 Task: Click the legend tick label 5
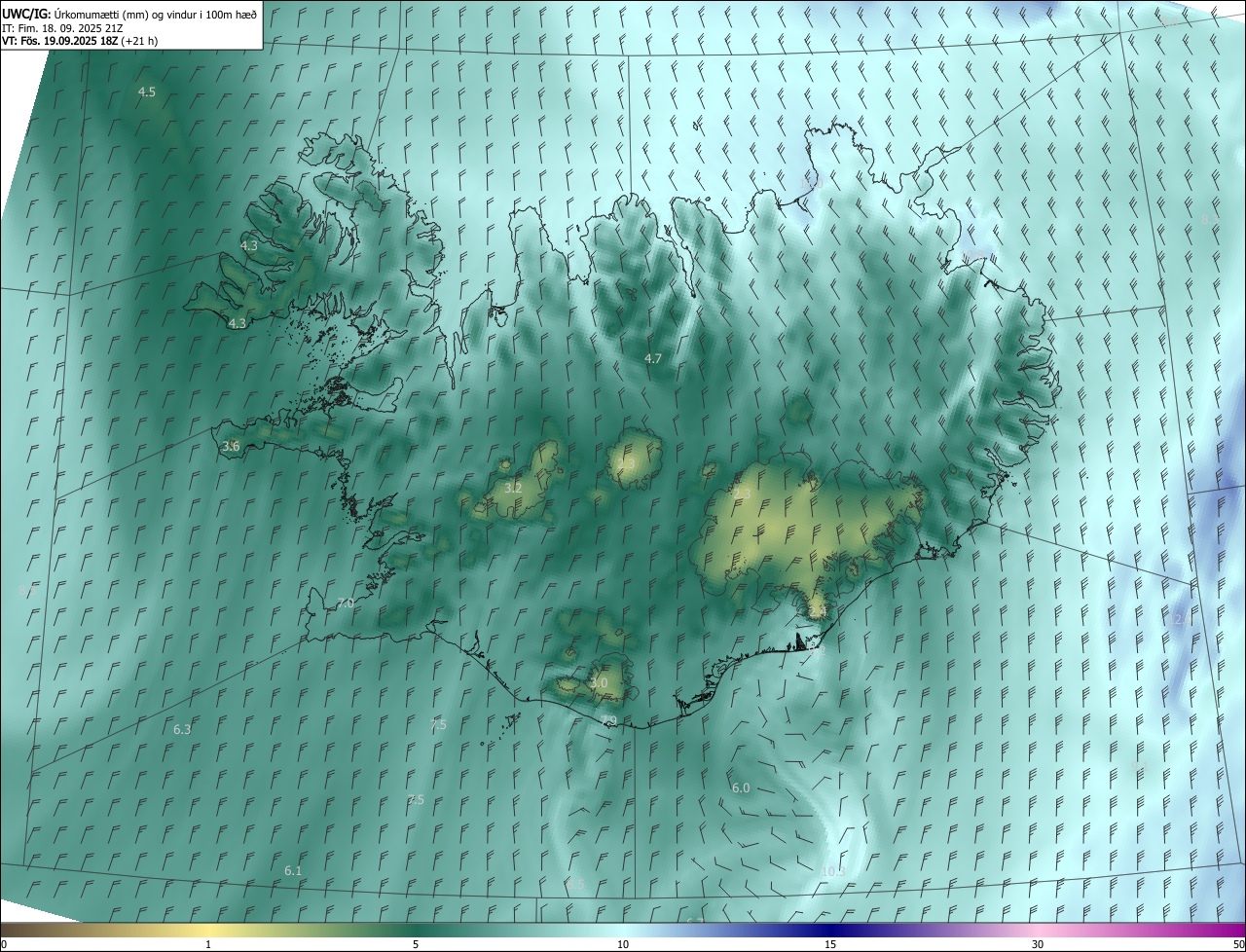coord(416,944)
